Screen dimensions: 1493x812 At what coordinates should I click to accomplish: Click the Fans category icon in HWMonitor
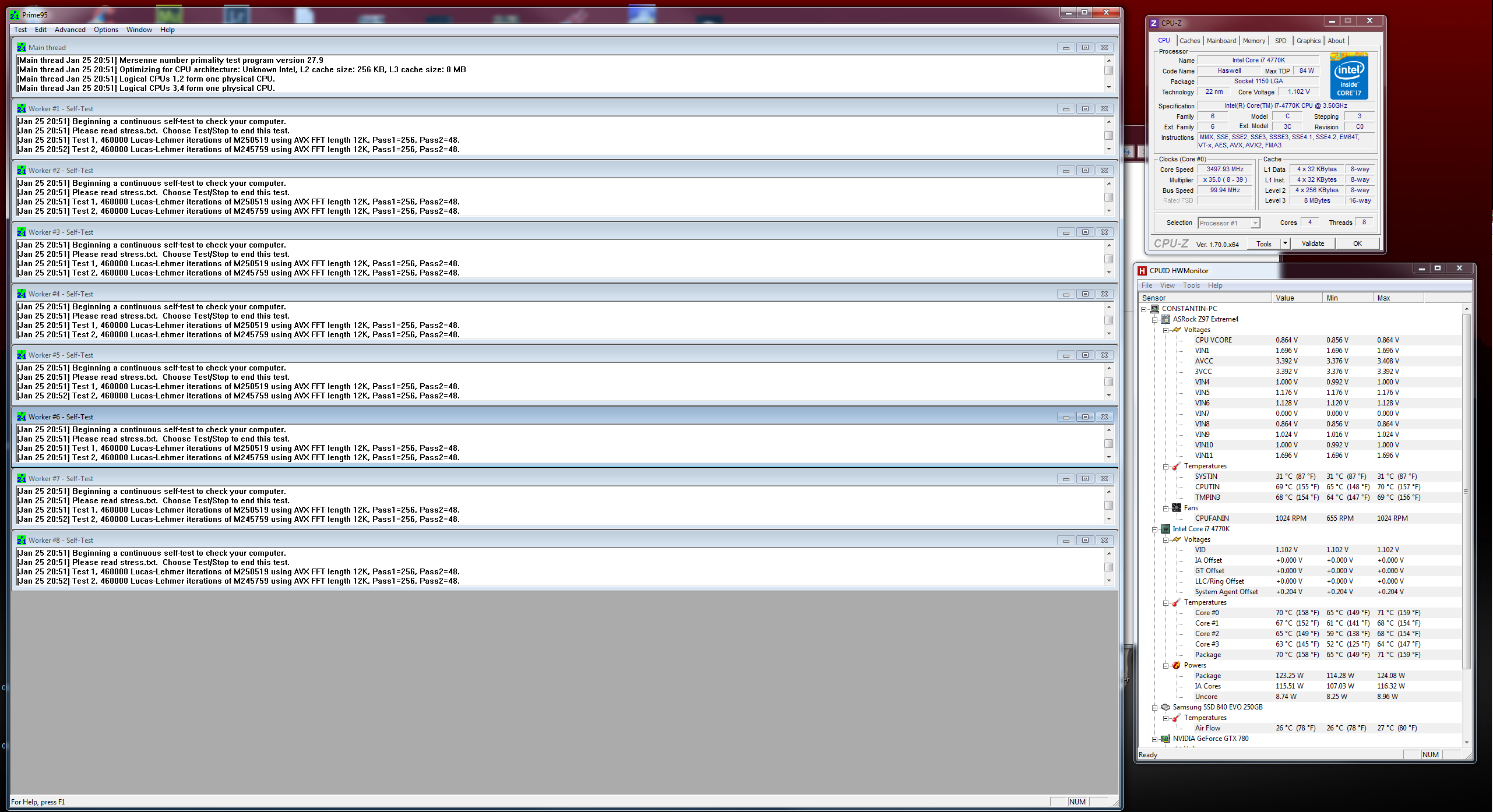(x=1177, y=508)
